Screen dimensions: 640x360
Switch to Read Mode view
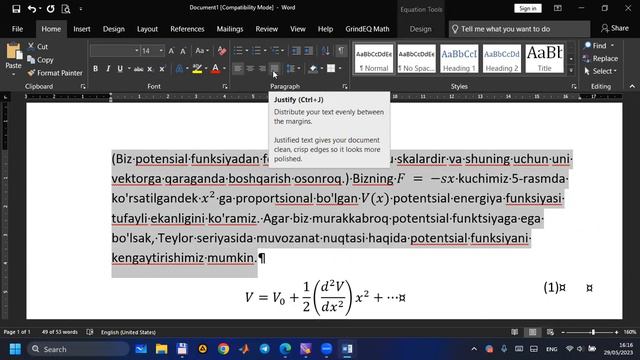(515, 332)
